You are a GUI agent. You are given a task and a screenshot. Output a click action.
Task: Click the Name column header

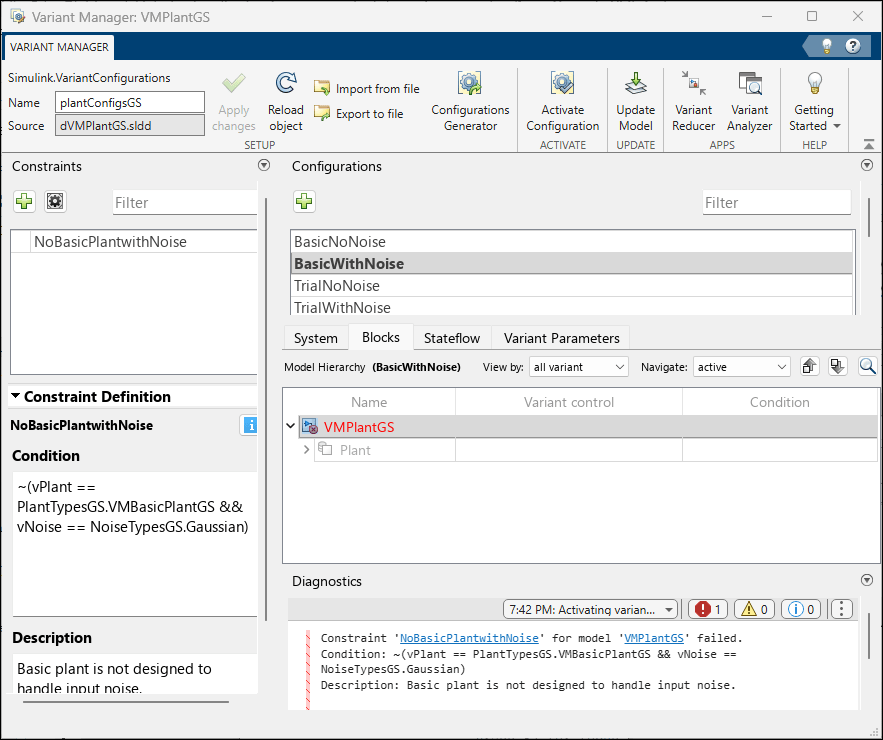(369, 402)
